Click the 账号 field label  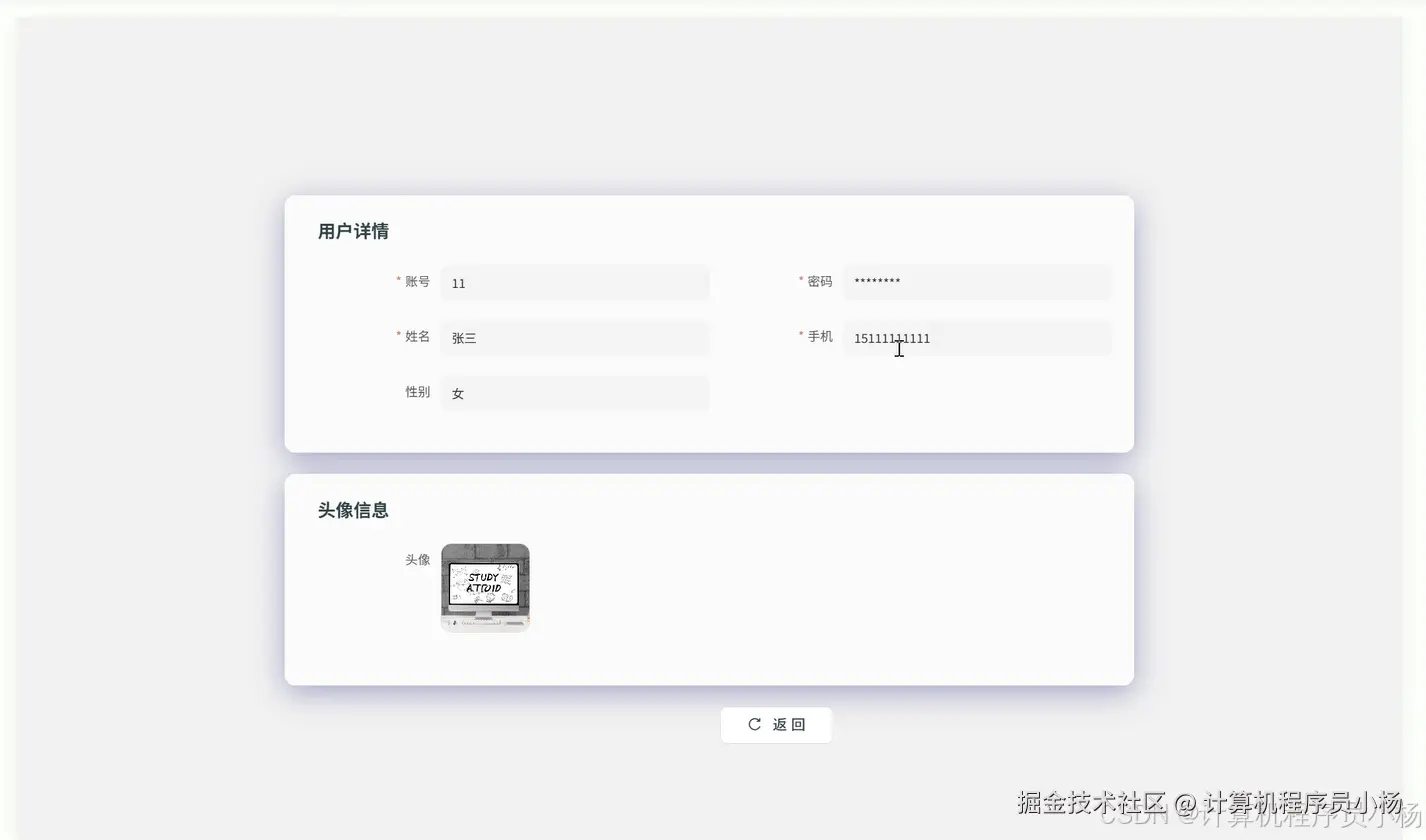click(417, 282)
